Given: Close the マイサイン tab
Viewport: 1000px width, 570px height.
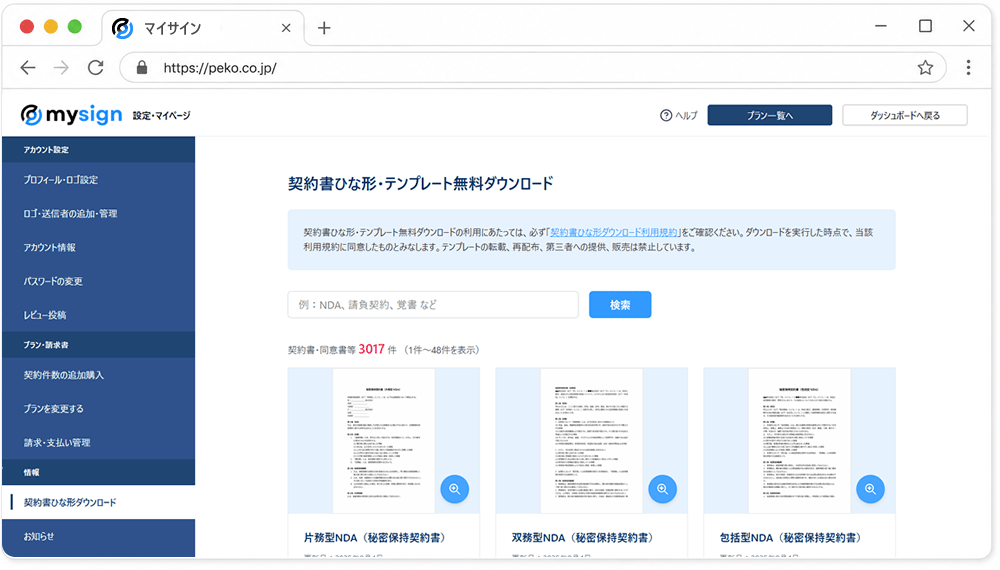Looking at the screenshot, I should coord(286,28).
